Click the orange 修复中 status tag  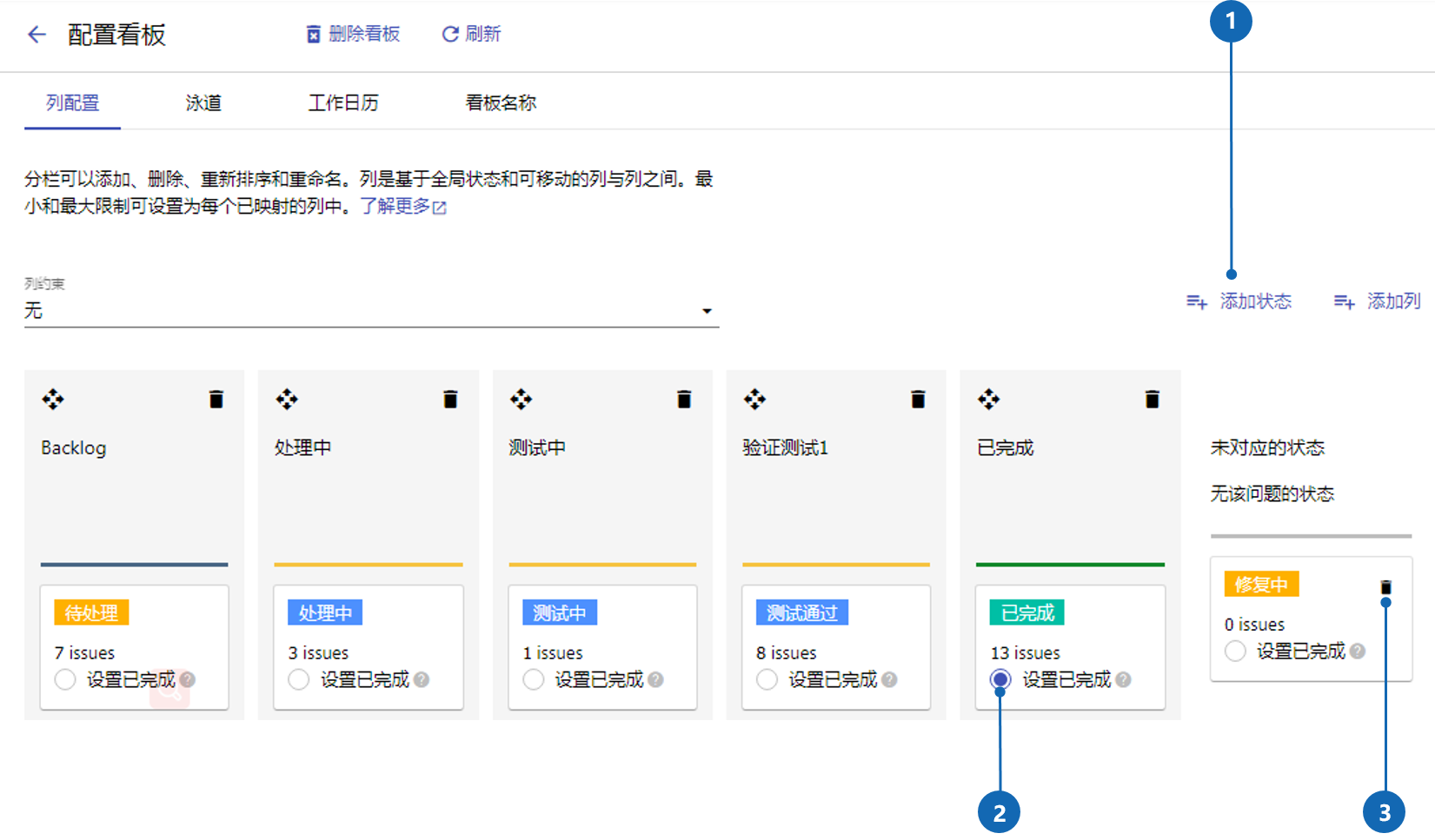(1262, 585)
